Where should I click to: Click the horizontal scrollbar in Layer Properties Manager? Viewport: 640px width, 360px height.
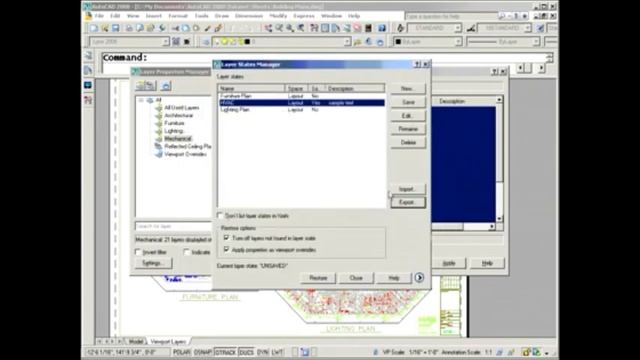(463, 226)
